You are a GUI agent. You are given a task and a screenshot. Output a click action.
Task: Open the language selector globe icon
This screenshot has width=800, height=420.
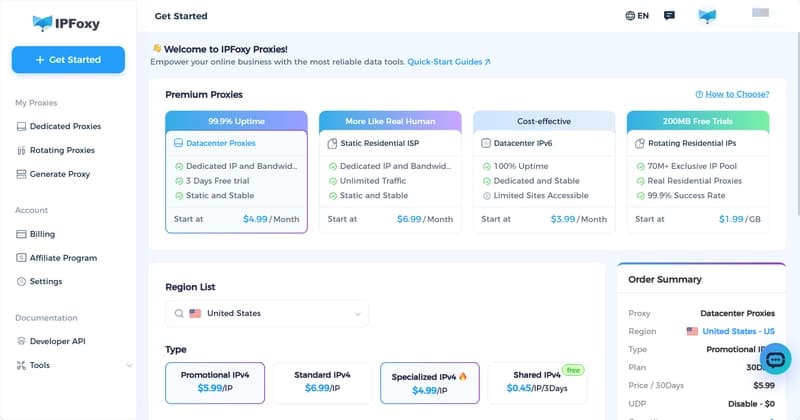(x=630, y=16)
